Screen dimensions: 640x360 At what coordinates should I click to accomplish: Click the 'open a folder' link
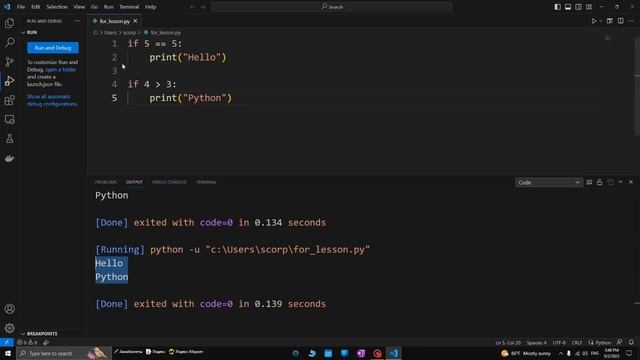coord(60,70)
